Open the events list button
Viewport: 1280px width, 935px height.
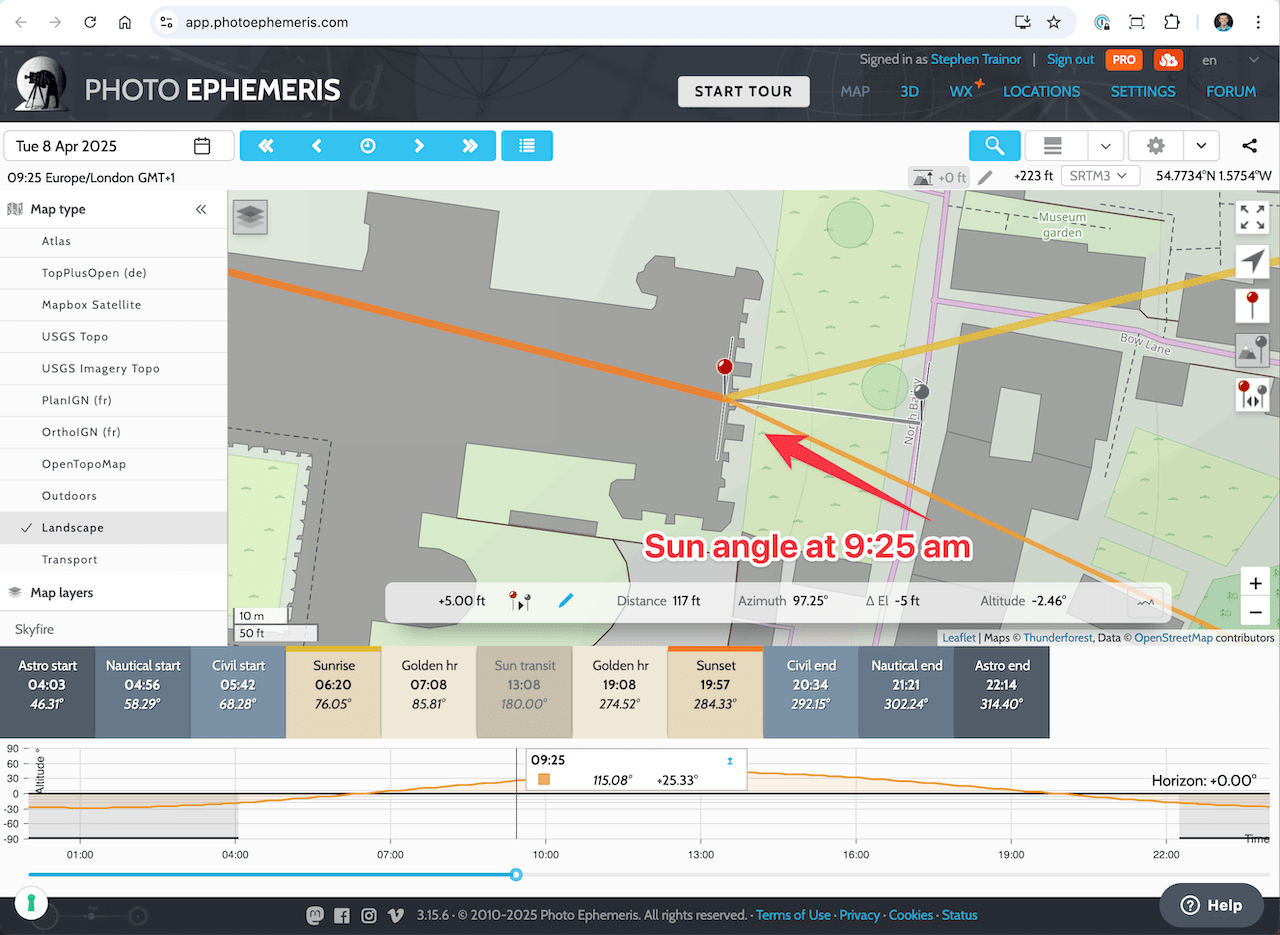coord(527,146)
